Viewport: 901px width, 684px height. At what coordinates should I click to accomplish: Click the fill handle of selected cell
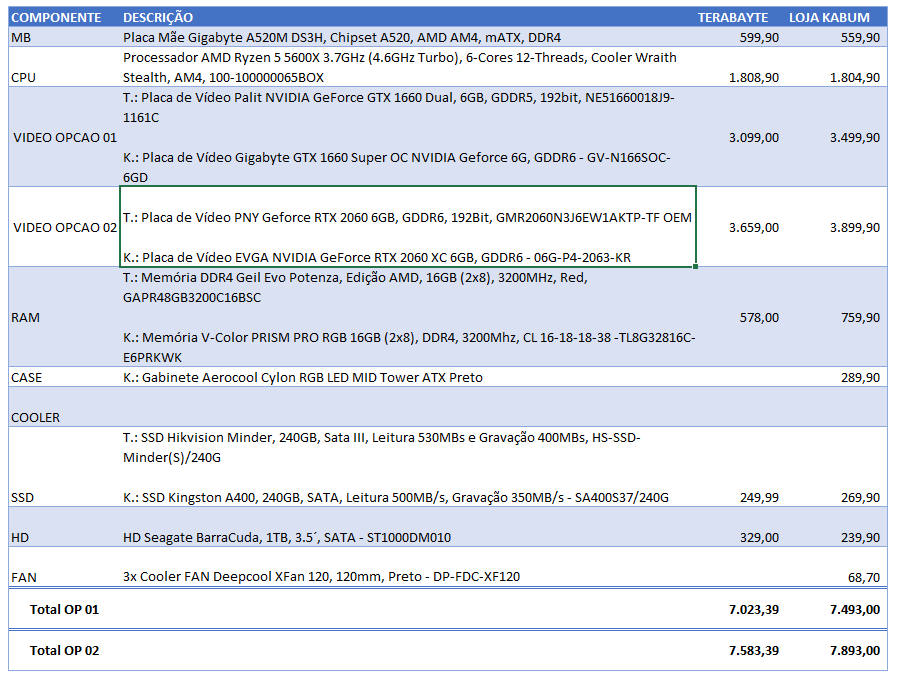point(695,267)
